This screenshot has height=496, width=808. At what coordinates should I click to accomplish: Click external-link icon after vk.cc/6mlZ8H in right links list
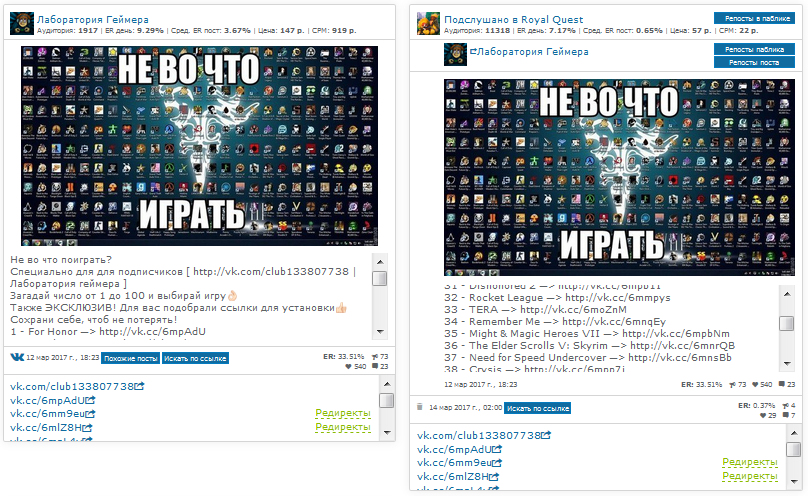pos(494,477)
